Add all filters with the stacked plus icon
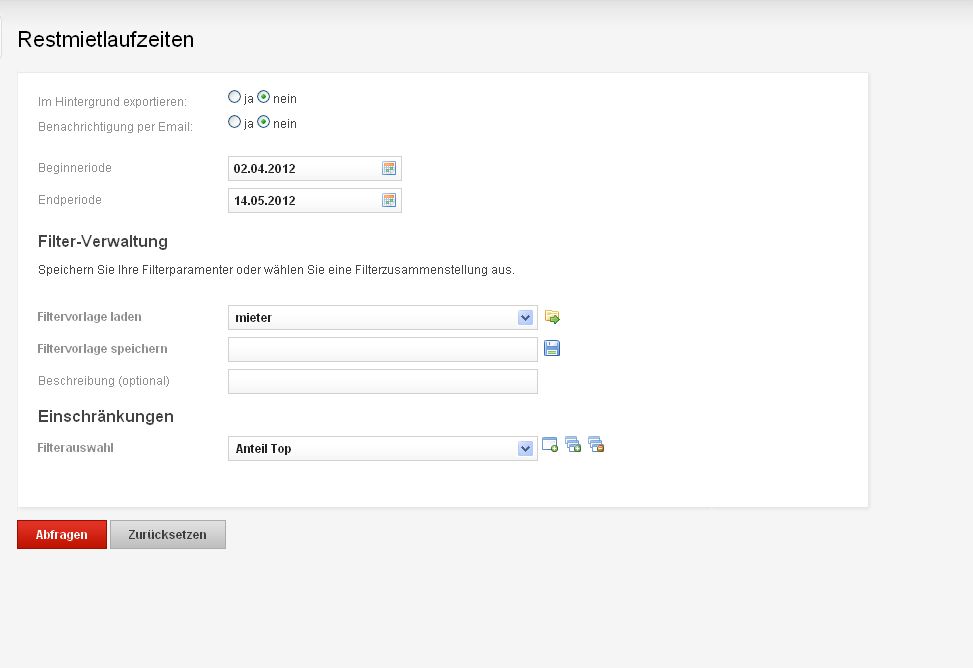This screenshot has height=668, width=973. click(x=573, y=445)
